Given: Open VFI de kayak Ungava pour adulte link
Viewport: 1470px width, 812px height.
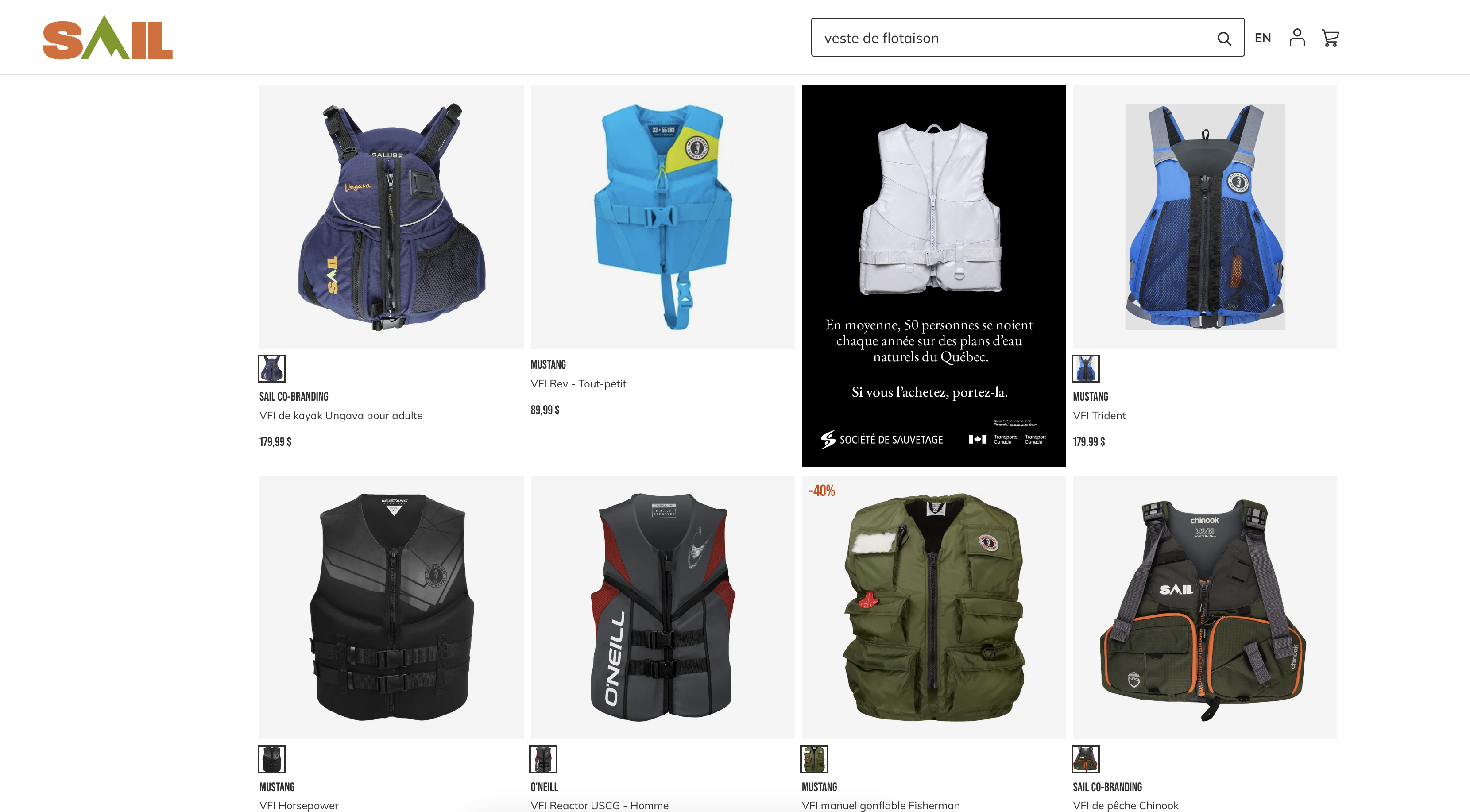Looking at the screenshot, I should [340, 415].
